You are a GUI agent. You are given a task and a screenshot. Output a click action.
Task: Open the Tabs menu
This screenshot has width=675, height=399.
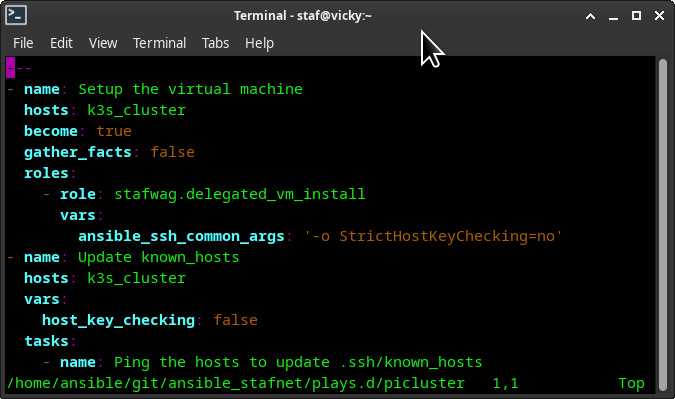215,43
